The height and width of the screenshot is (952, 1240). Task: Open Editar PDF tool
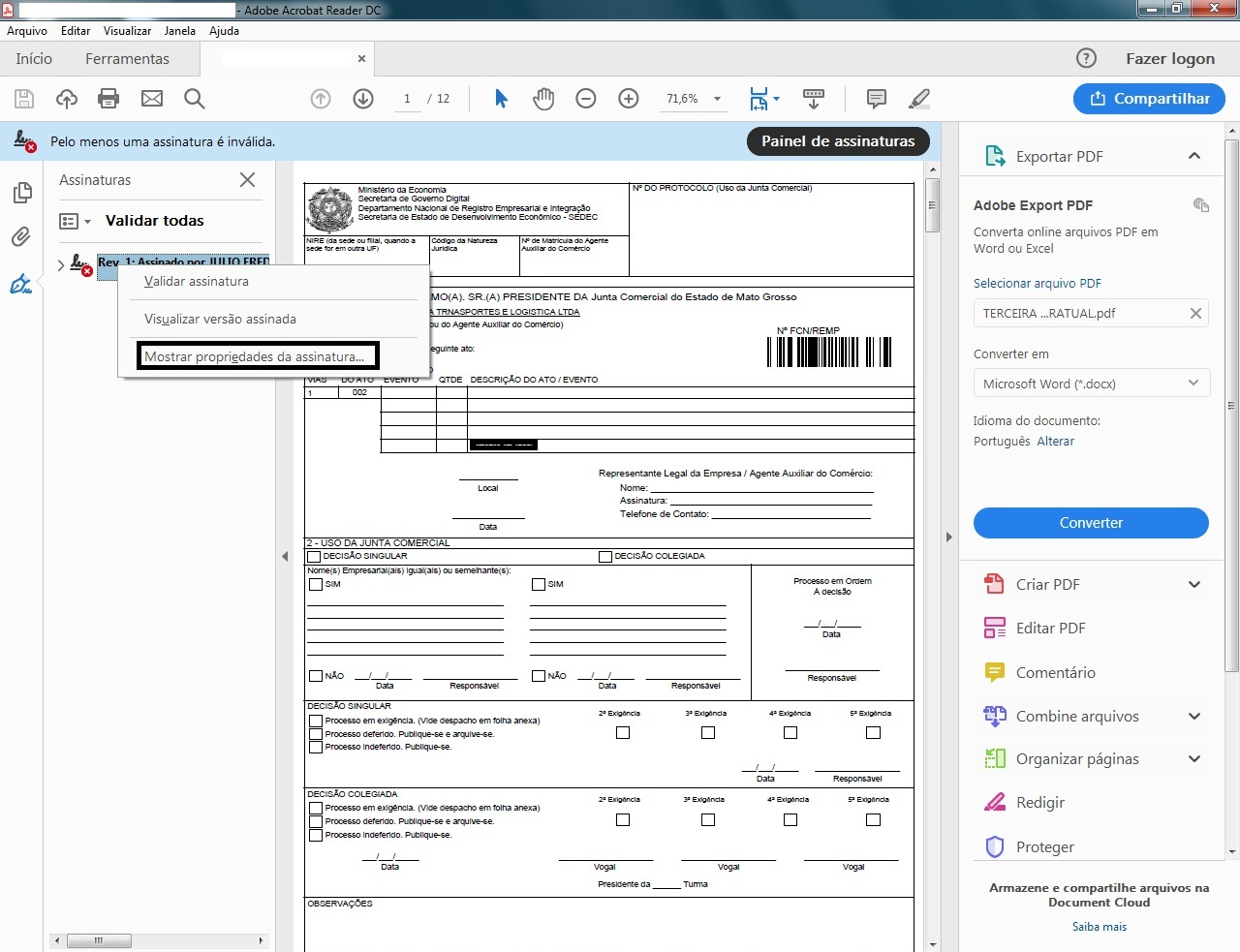[995, 629]
